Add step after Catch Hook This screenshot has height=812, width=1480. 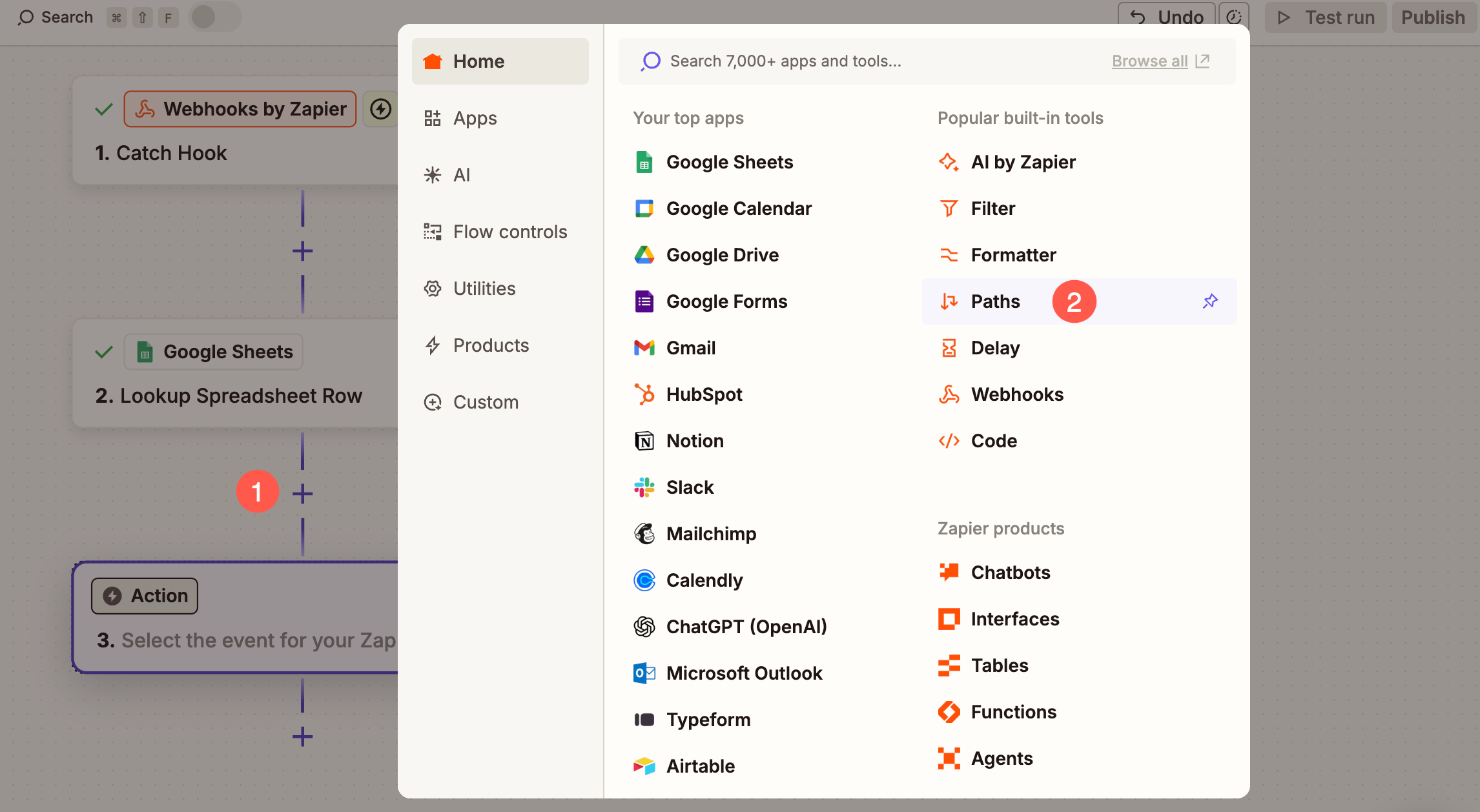click(302, 251)
